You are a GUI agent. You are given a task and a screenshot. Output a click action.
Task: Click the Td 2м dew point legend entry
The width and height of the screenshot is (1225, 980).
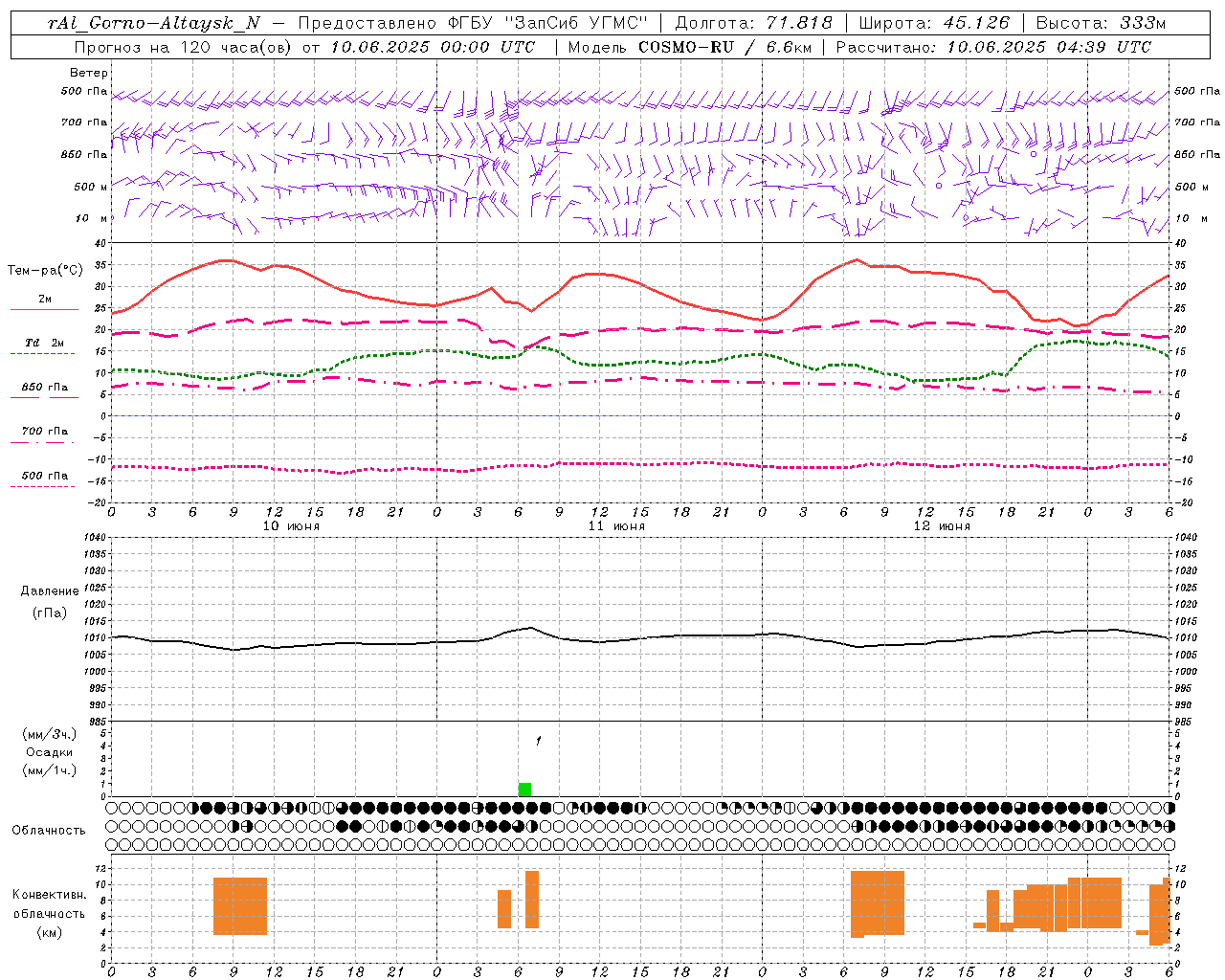(44, 343)
